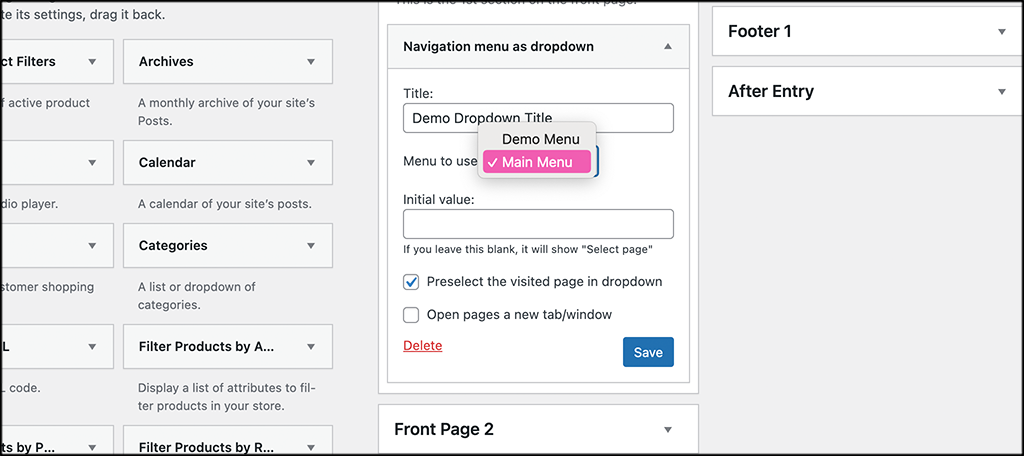Expand the Filter Products by R... widget arrow
1024x456 pixels.
pos(311,448)
